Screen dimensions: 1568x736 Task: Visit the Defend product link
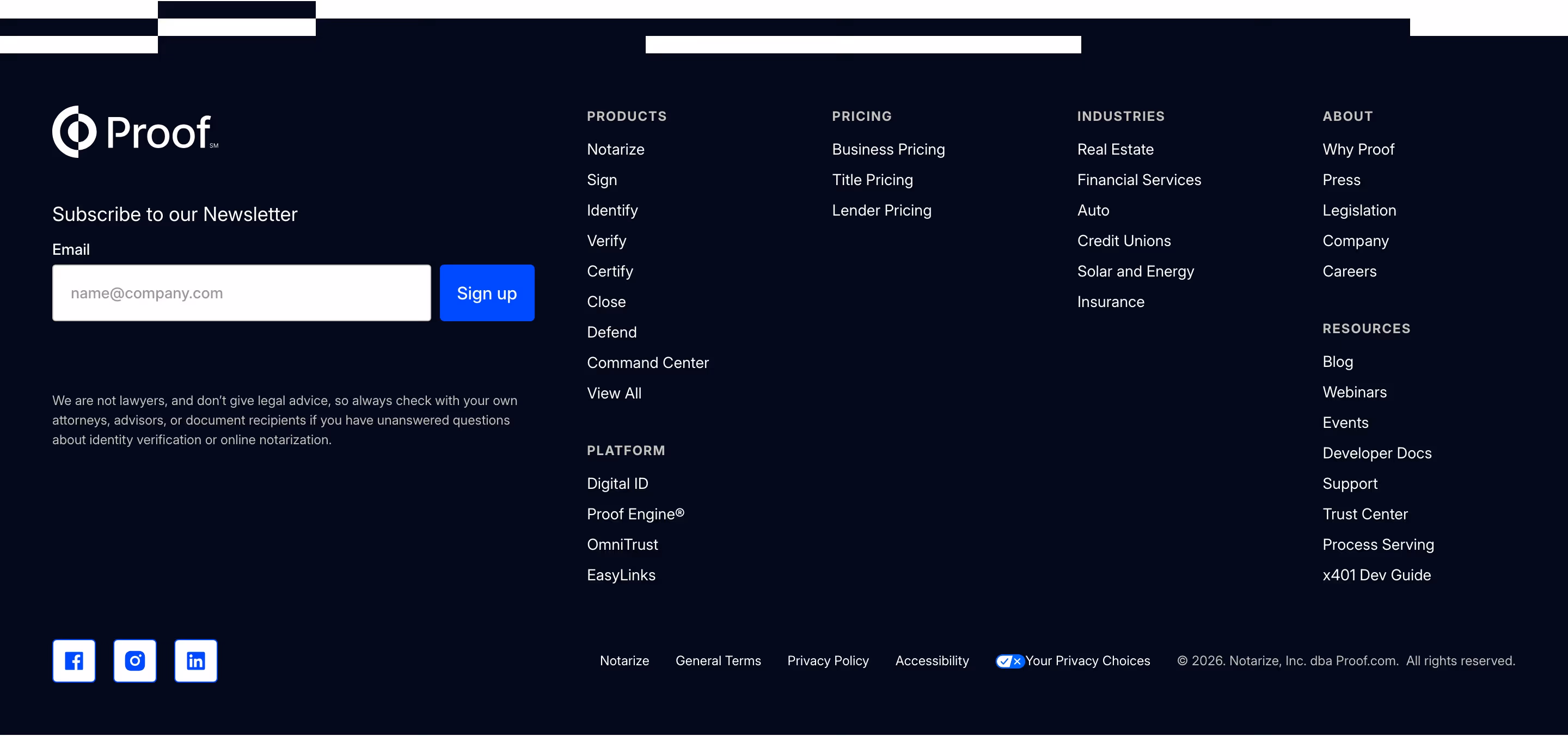pos(612,332)
